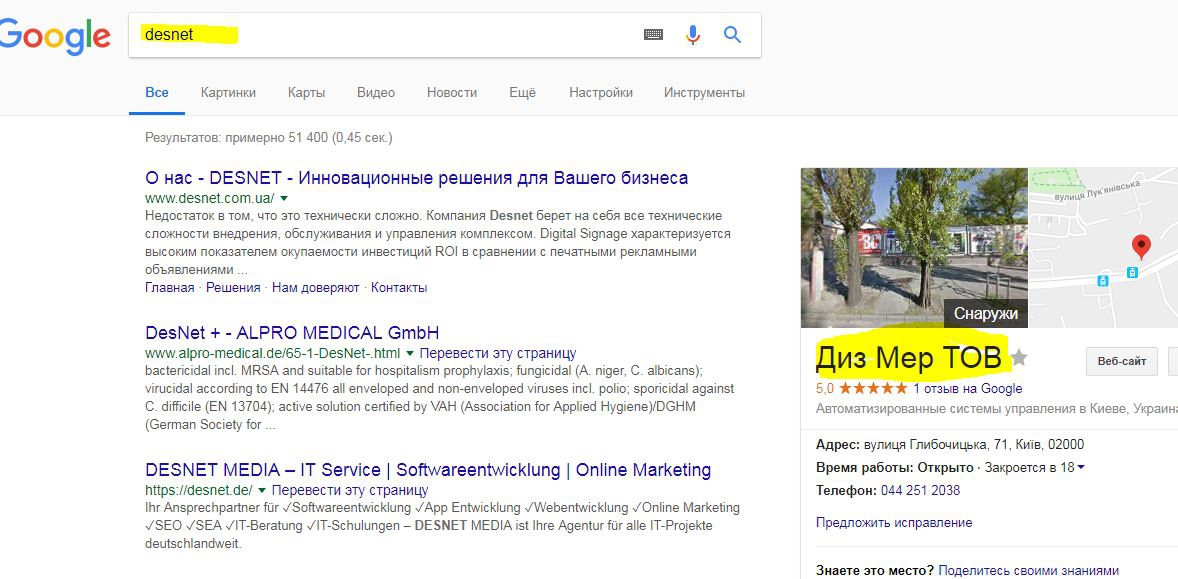Open the Главная sitelink
Viewport: 1178px width, 579px height.
[170, 288]
